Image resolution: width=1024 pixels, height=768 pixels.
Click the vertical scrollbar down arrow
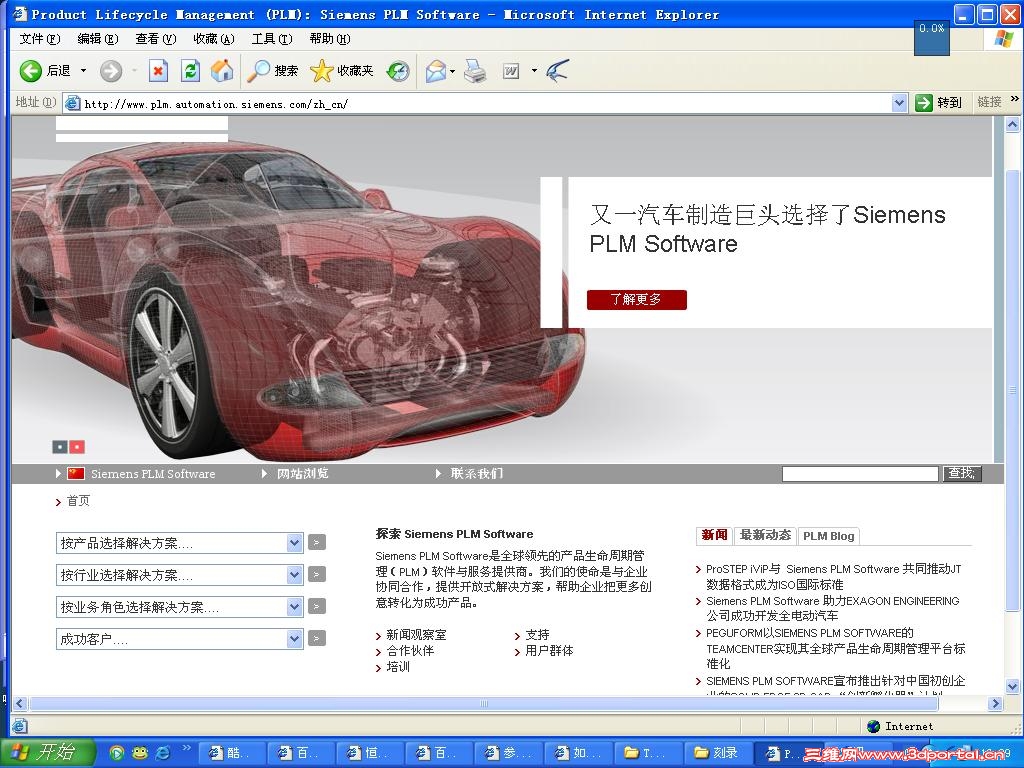1012,686
